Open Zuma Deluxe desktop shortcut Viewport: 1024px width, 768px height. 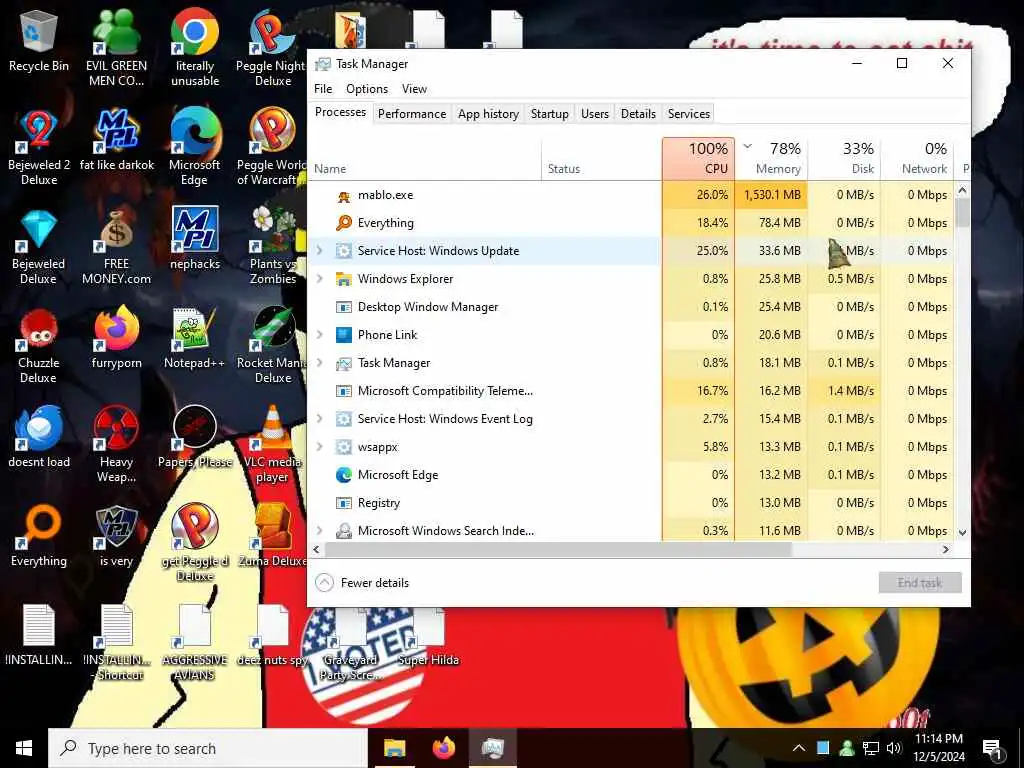[x=273, y=536]
